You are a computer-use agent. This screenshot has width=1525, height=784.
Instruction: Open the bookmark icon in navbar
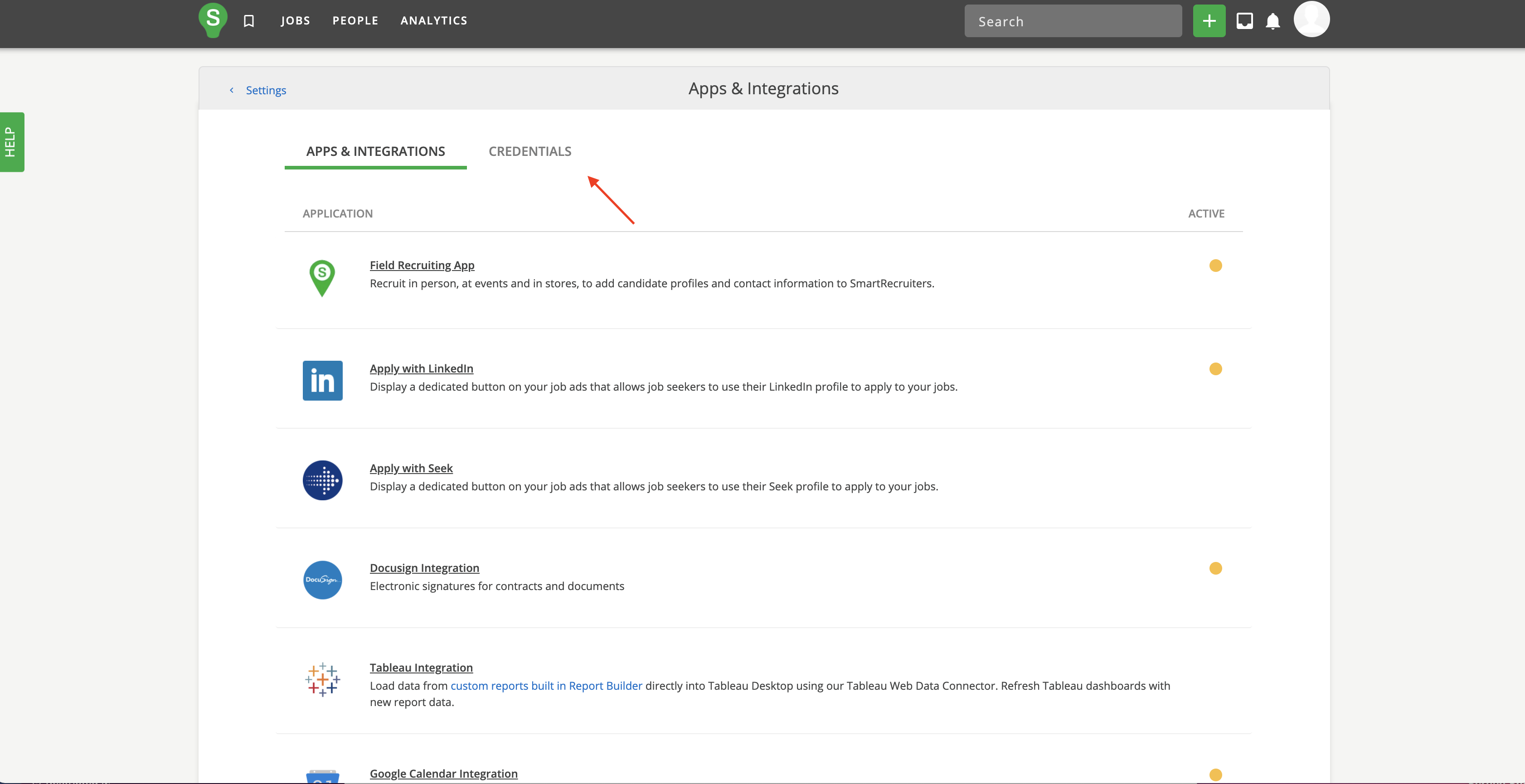[x=248, y=21]
